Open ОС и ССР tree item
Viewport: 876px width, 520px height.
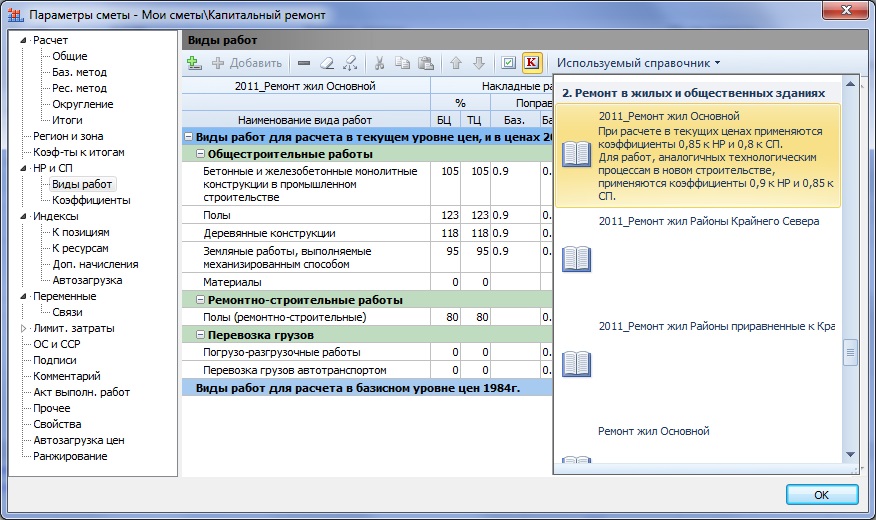point(56,344)
